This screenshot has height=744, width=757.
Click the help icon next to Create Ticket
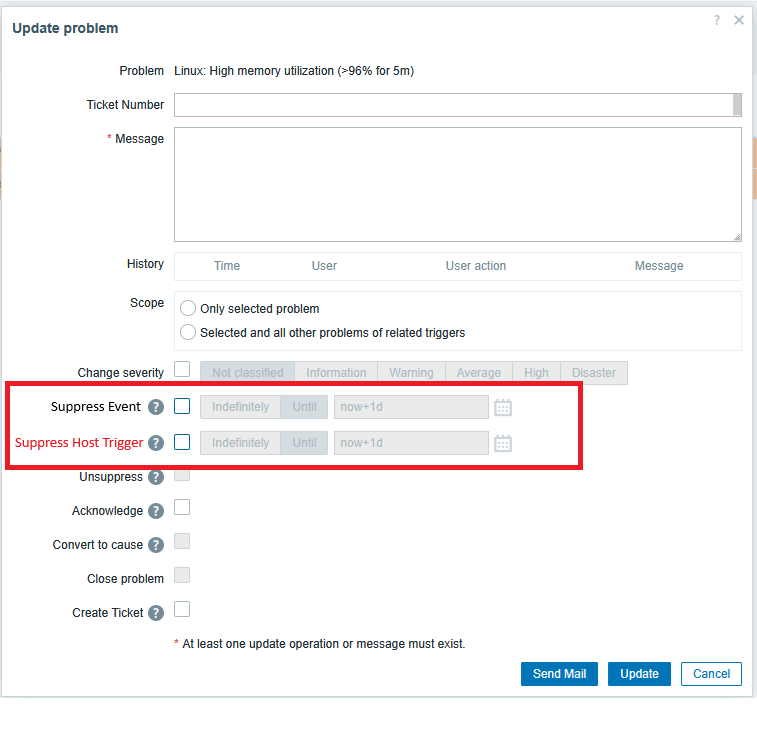tap(156, 613)
